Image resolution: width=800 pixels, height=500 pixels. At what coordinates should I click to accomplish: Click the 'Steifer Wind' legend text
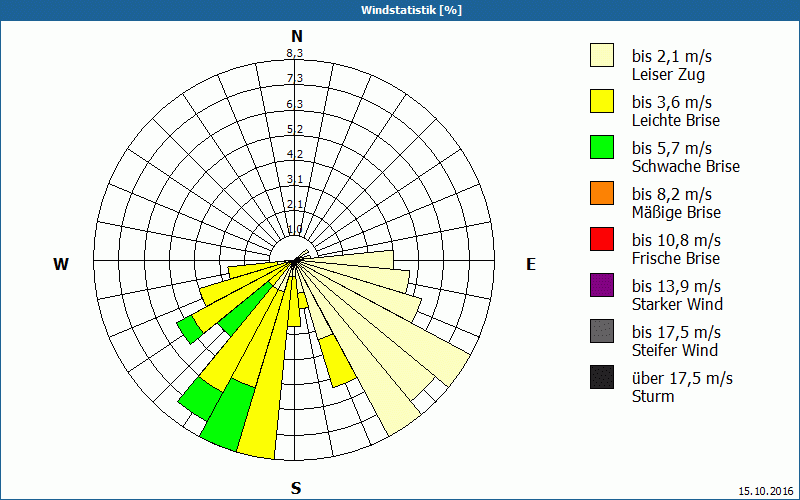[x=674, y=350]
